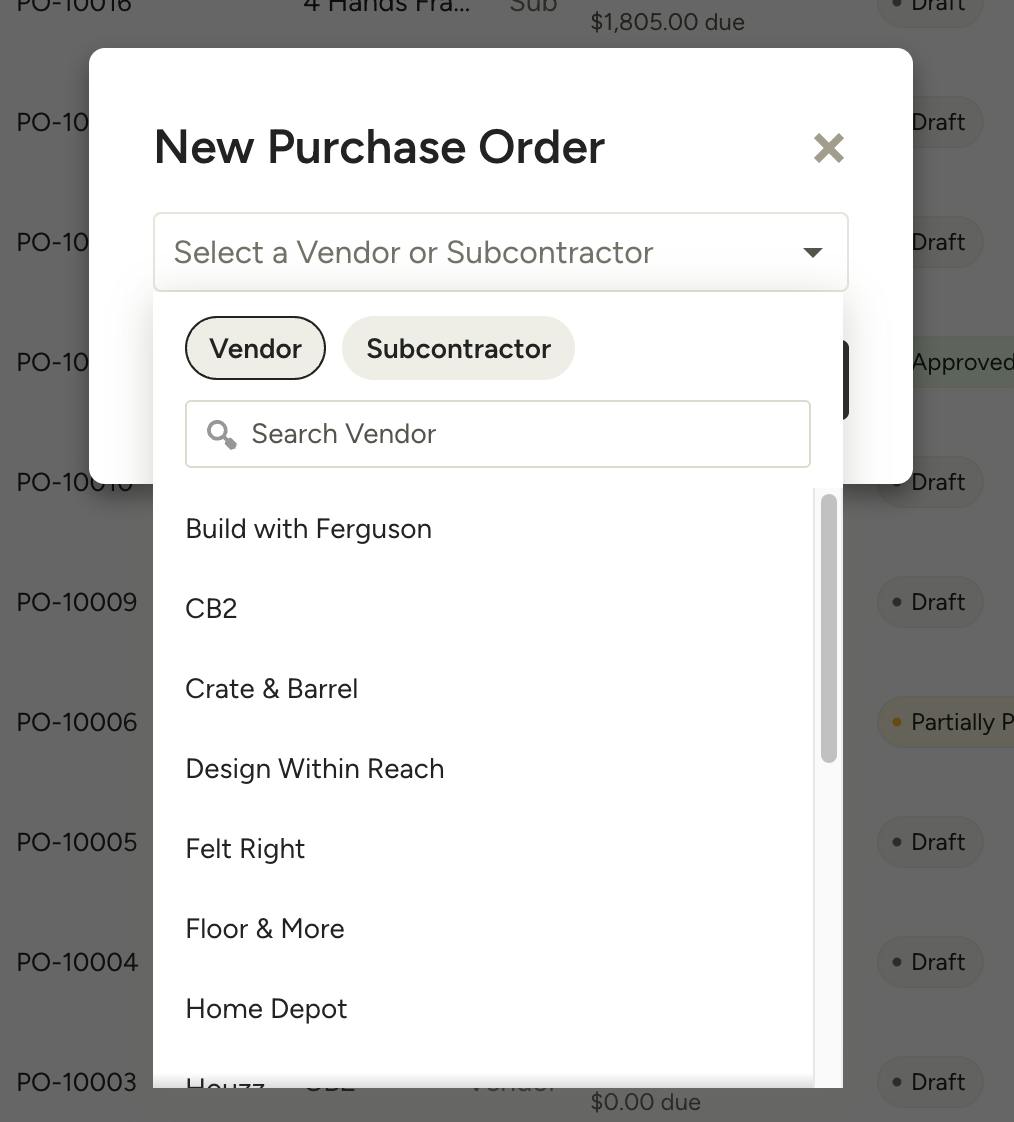Switch to the Subcontractor list

458,348
